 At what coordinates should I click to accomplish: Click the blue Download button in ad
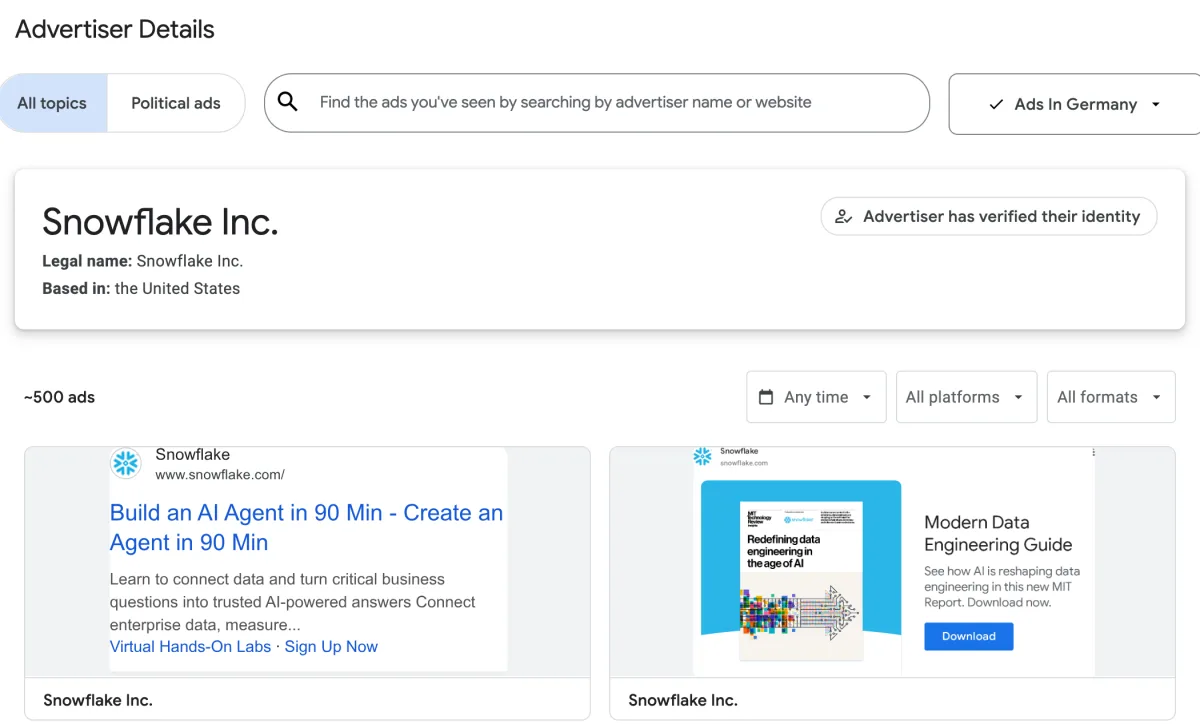pyautogui.click(x=968, y=636)
